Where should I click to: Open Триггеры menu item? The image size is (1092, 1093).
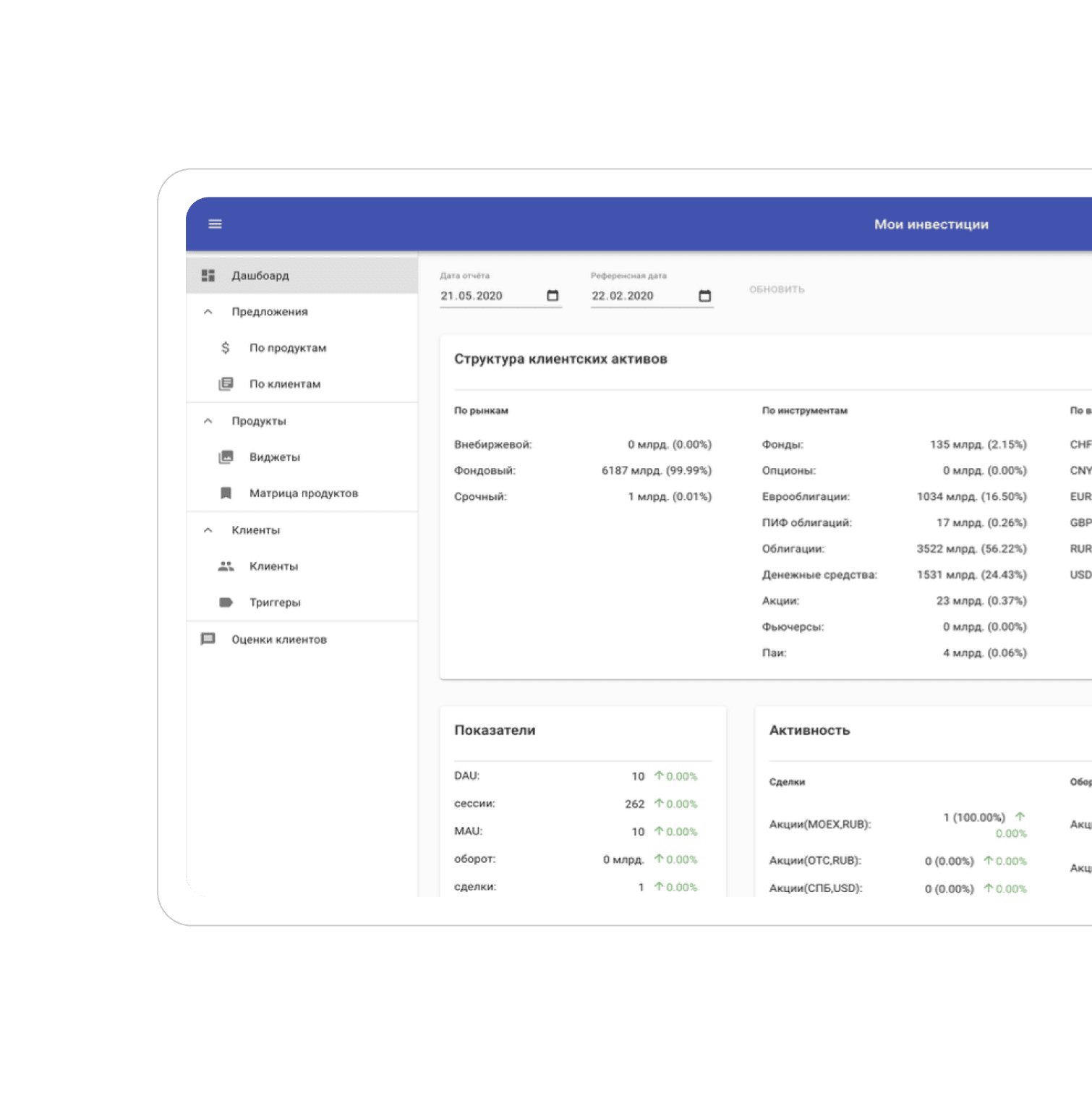point(302,603)
